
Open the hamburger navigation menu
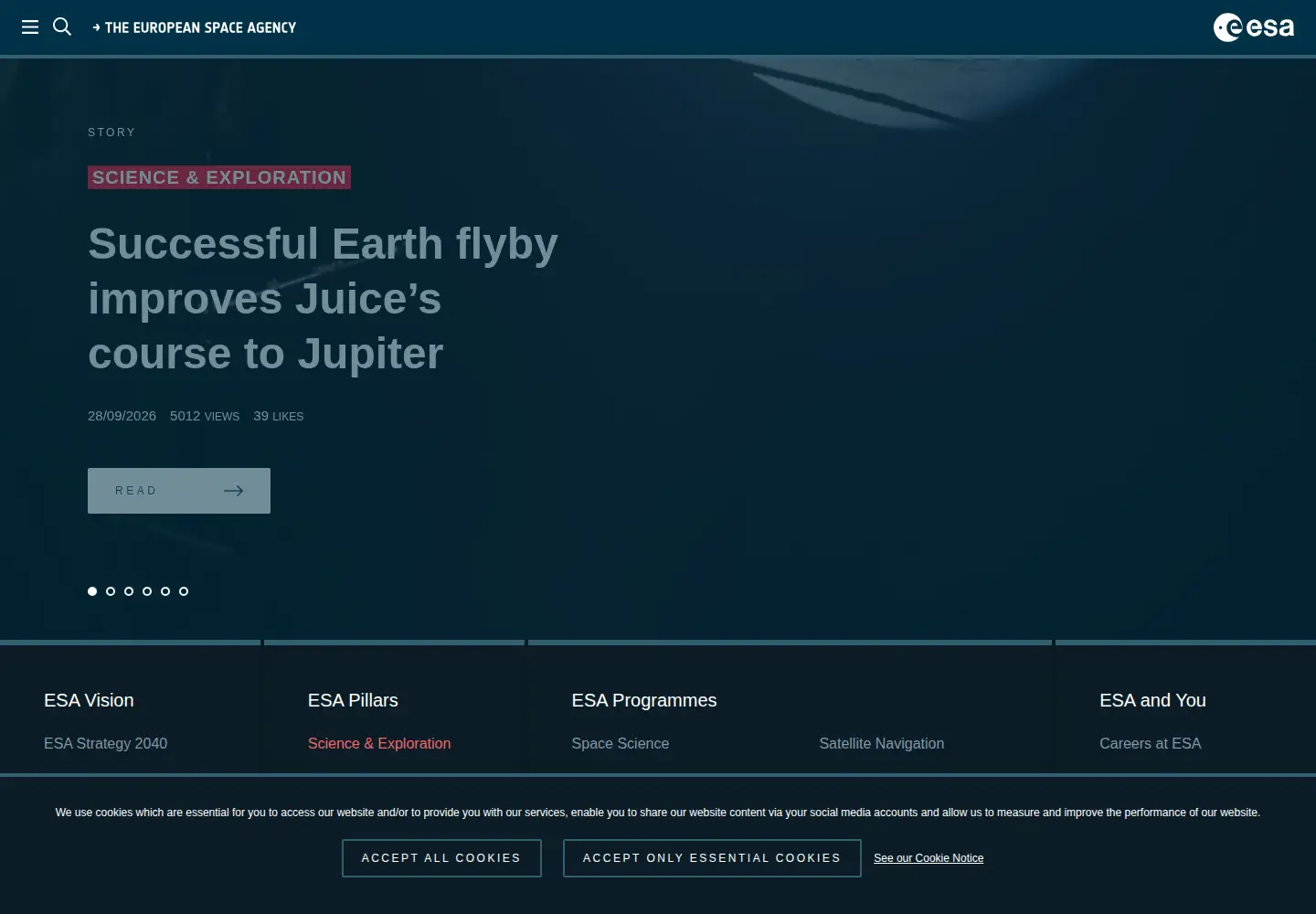pyautogui.click(x=30, y=27)
